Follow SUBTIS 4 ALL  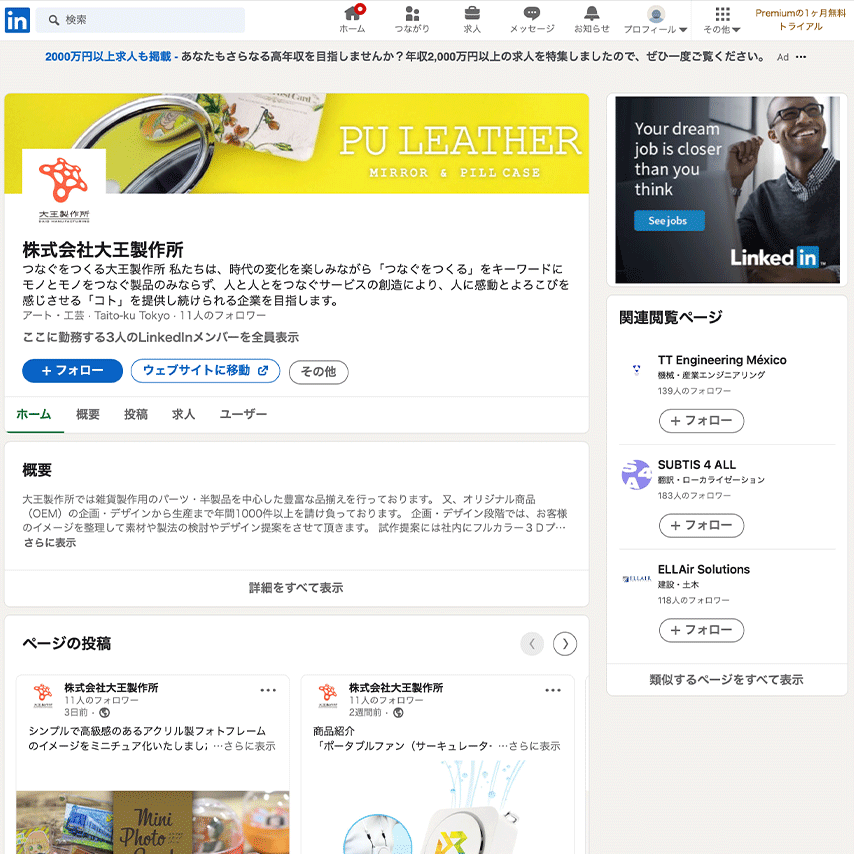point(702,526)
